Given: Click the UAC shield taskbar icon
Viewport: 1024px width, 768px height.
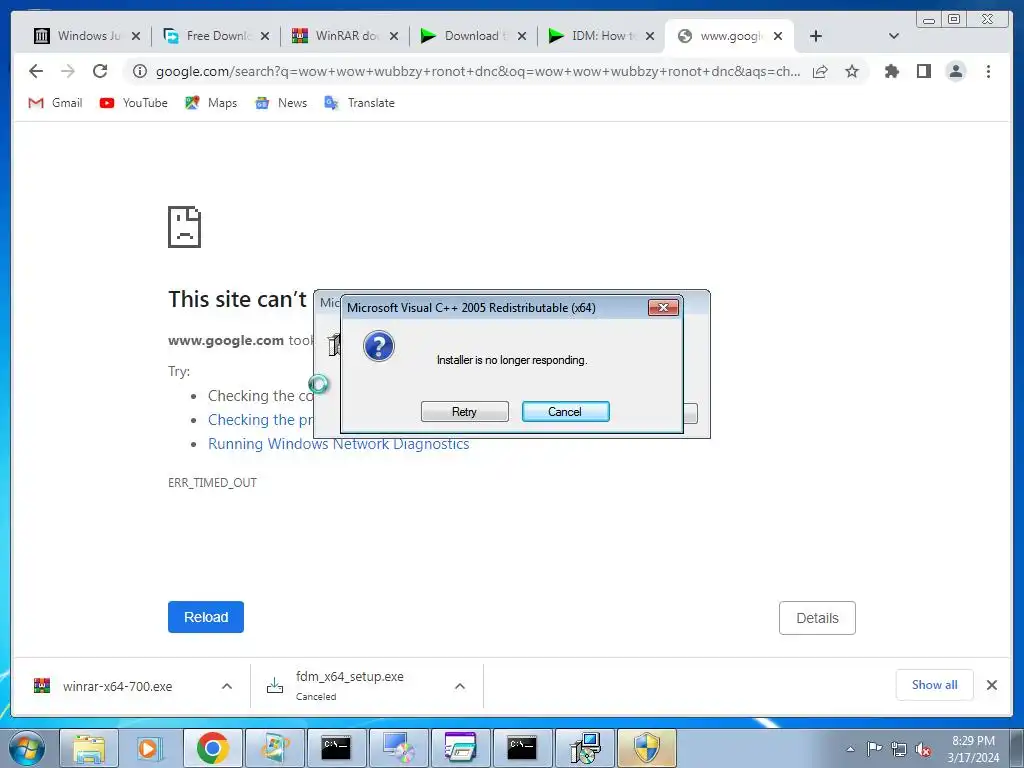Looking at the screenshot, I should pos(647,748).
